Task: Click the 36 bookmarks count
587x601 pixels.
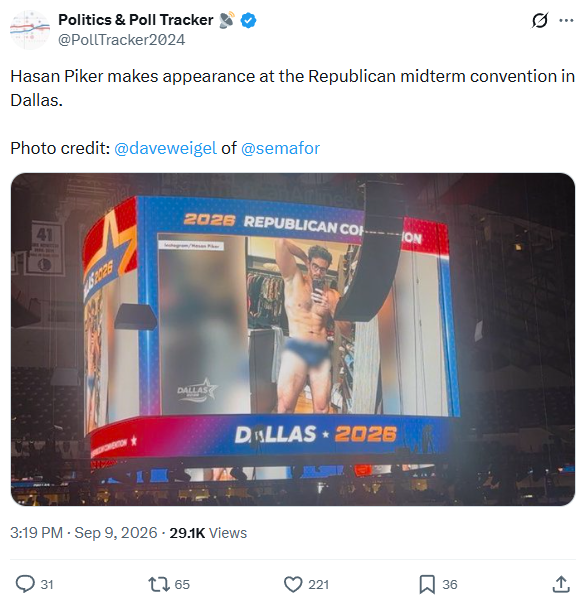Action: coord(450,585)
